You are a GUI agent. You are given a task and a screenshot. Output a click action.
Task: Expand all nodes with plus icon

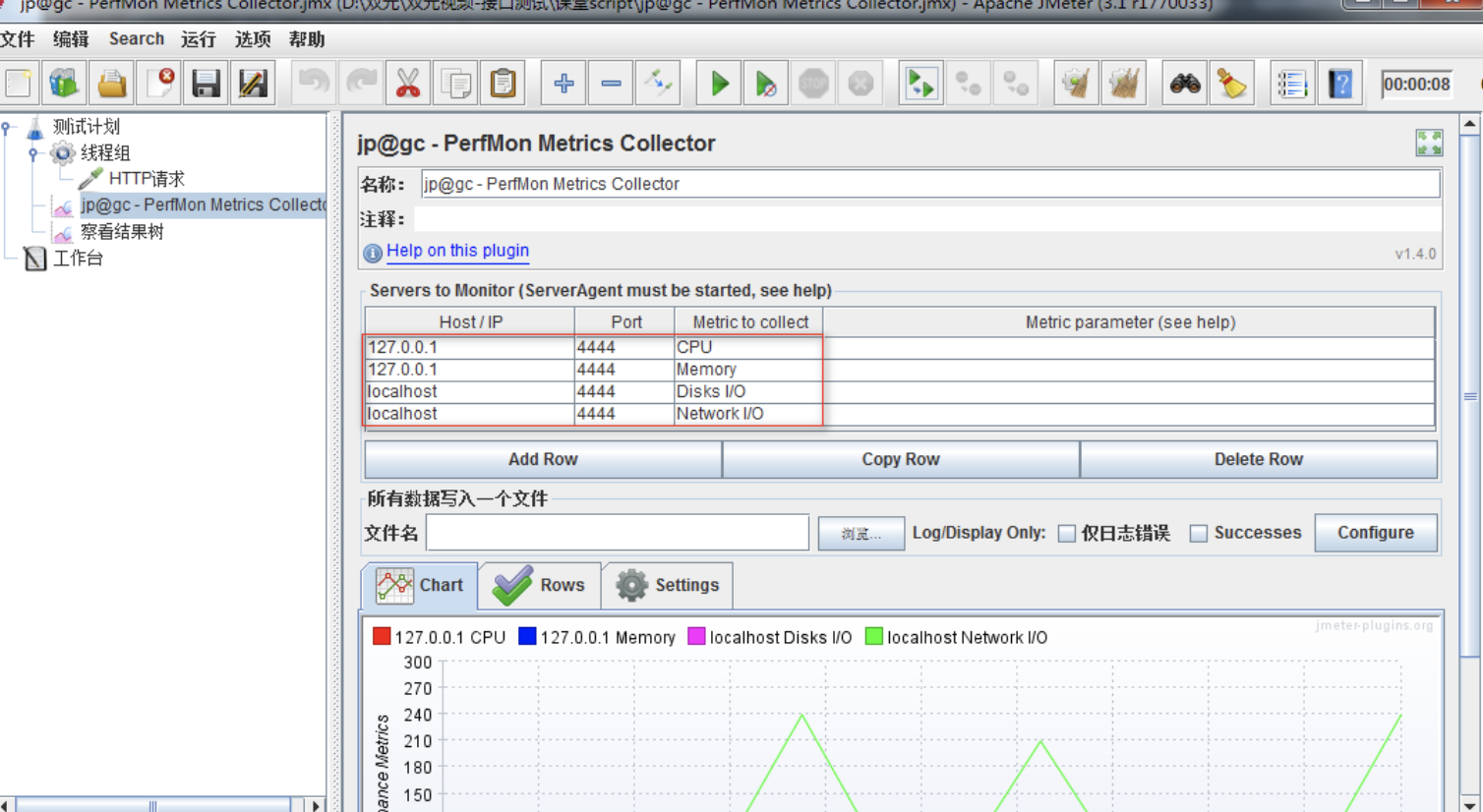[x=564, y=84]
